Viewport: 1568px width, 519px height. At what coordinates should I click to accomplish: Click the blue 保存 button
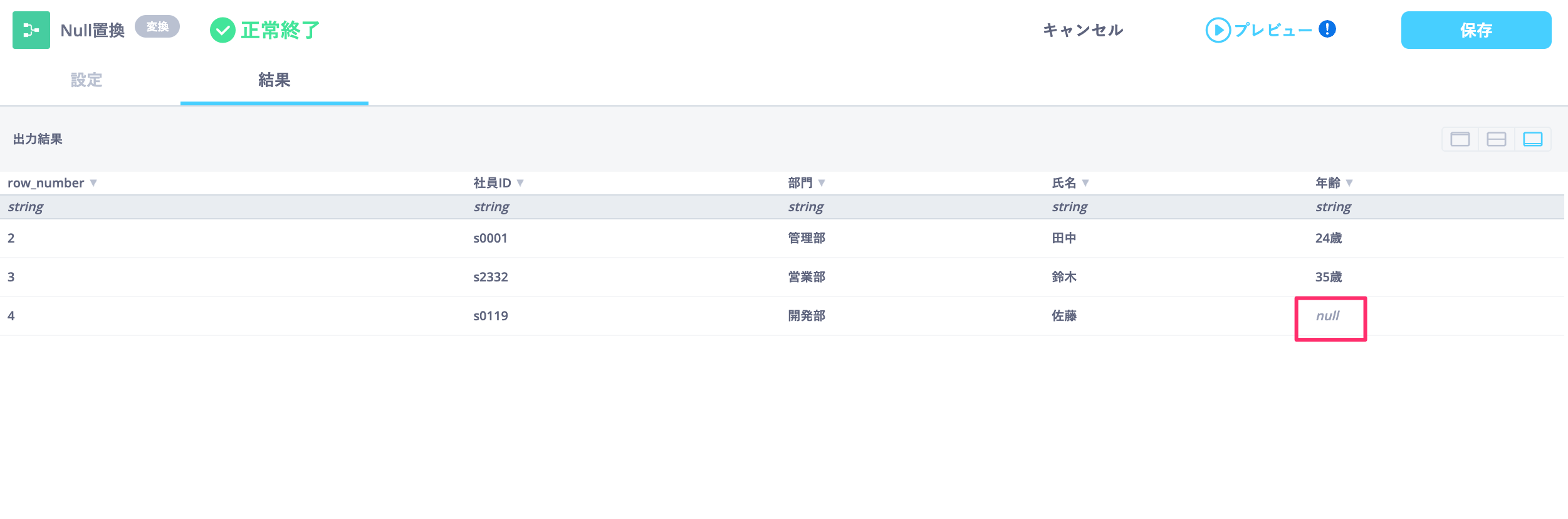[x=1476, y=30]
